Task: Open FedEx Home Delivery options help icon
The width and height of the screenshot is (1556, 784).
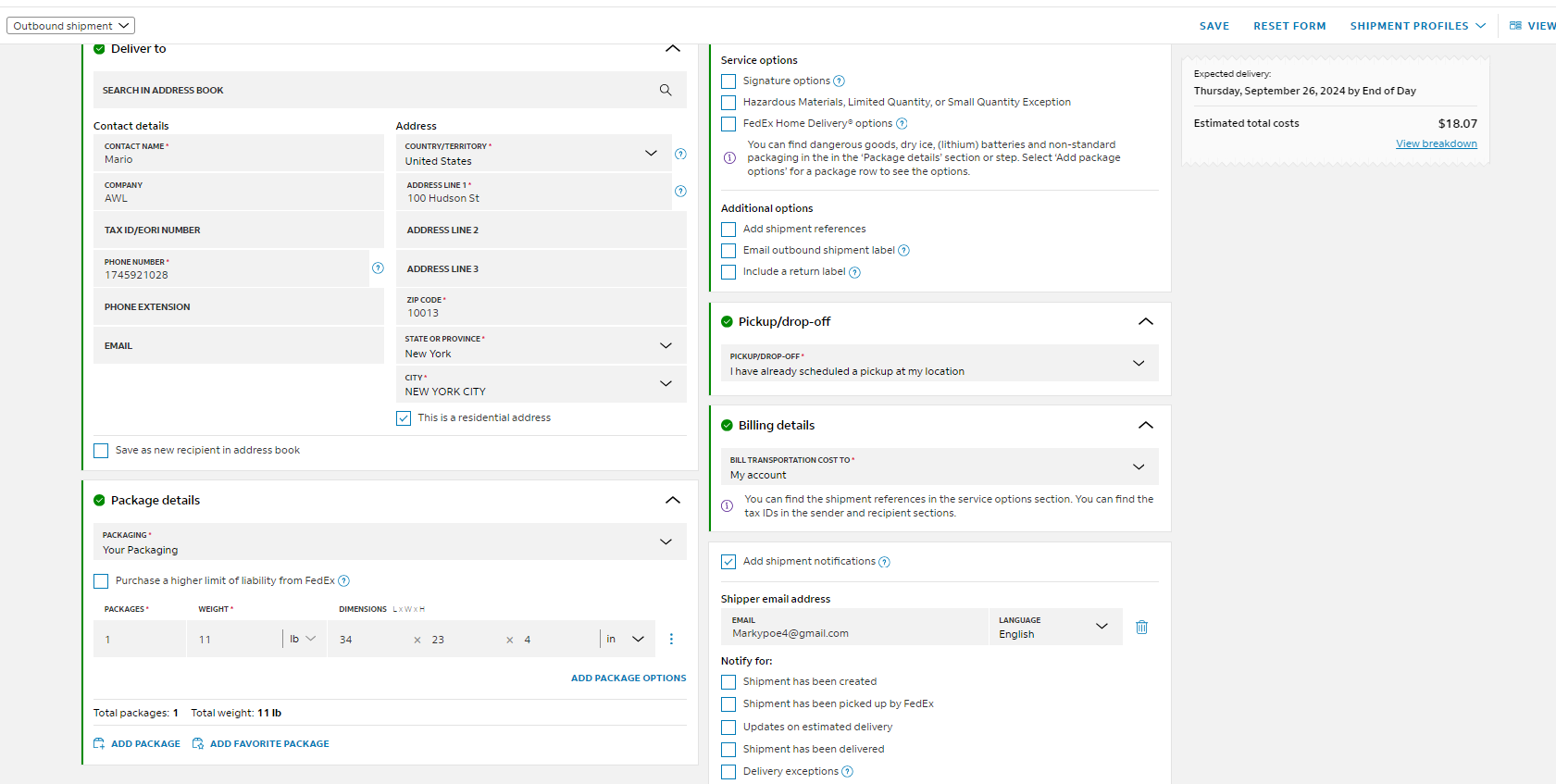Action: (902, 124)
